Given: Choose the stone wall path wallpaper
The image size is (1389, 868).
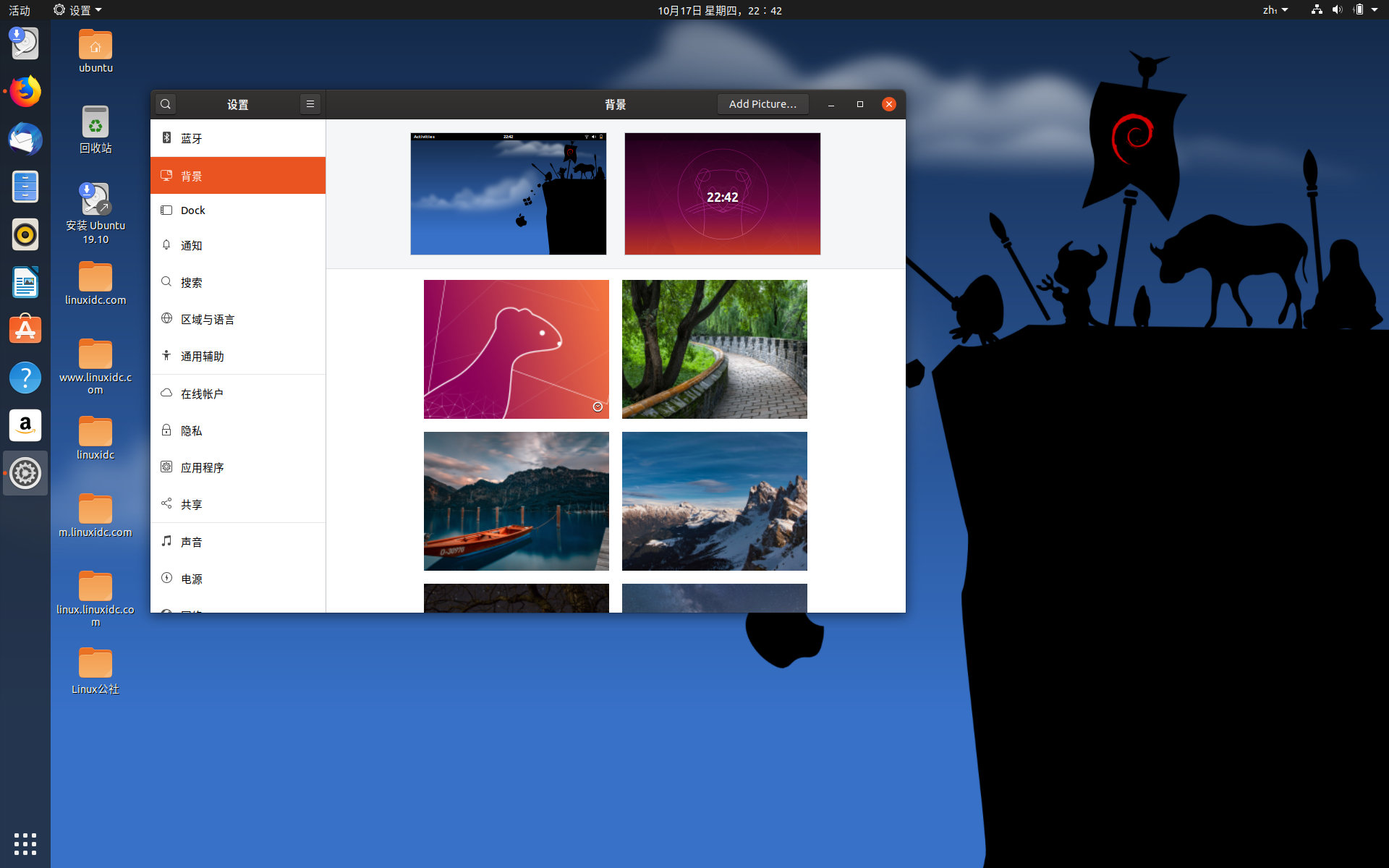Looking at the screenshot, I should 714,349.
